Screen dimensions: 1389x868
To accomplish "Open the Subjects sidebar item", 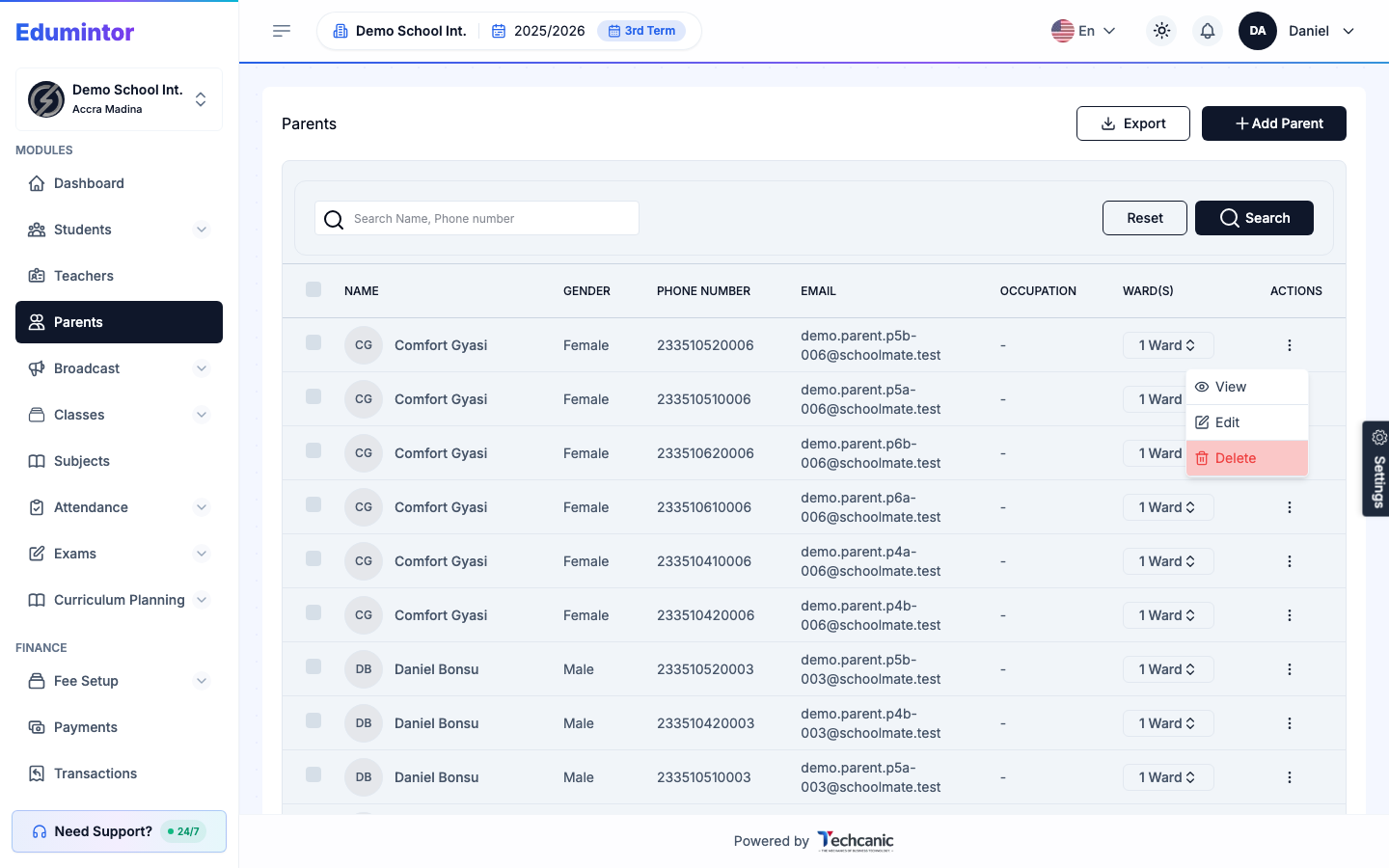I will [x=119, y=461].
